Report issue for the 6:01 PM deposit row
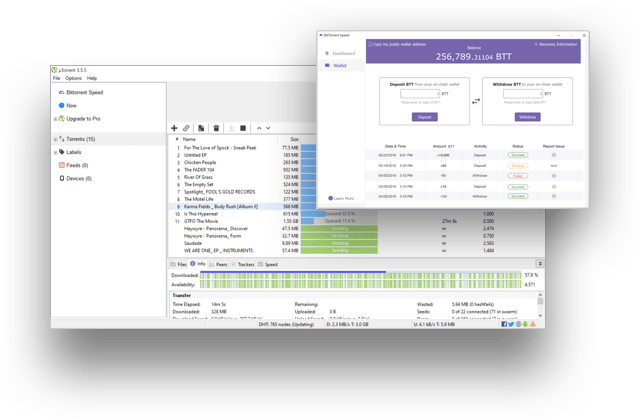Viewport: 640px width, 419px height. [x=554, y=155]
